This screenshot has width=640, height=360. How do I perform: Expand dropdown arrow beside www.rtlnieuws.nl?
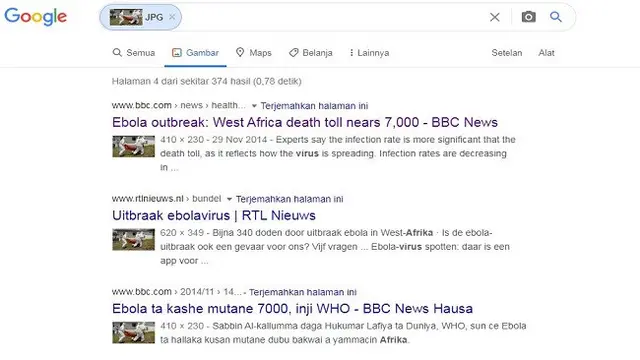229,199
